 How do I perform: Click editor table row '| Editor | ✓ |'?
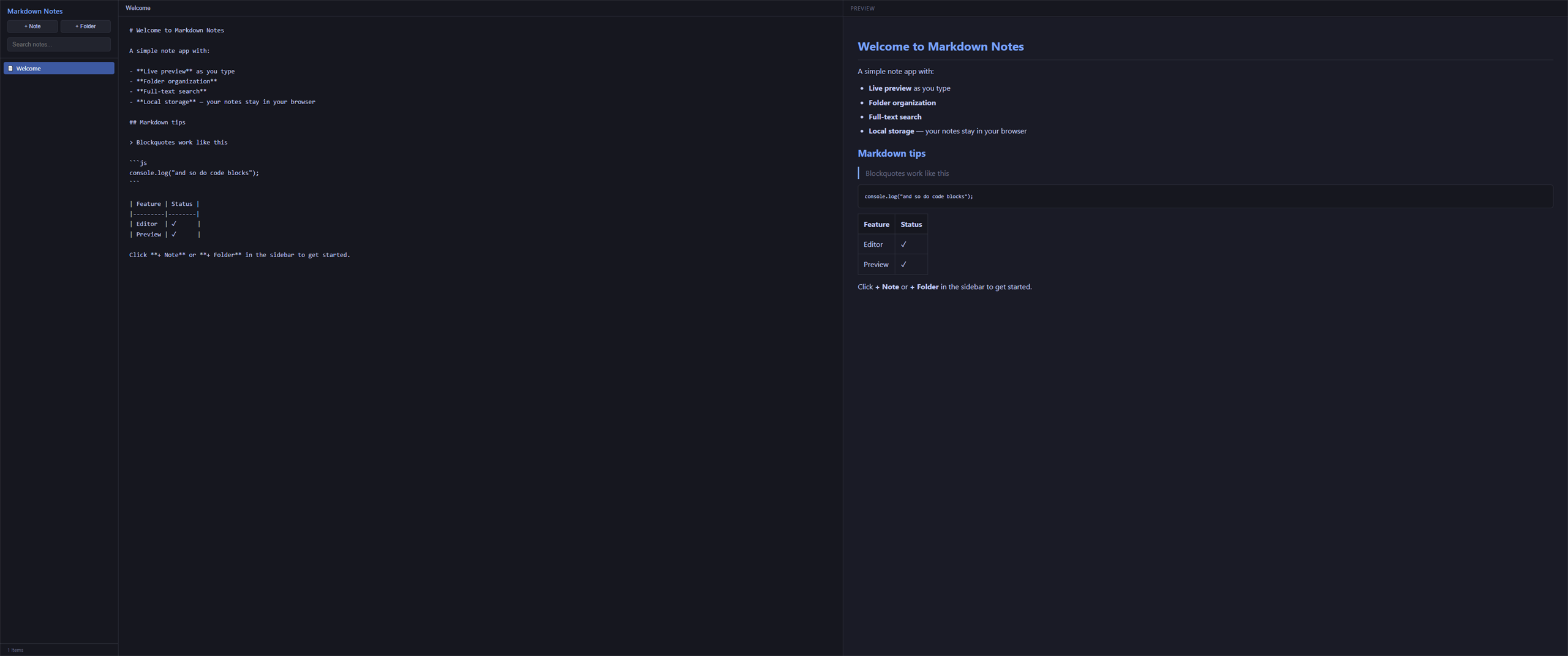[x=165, y=224]
